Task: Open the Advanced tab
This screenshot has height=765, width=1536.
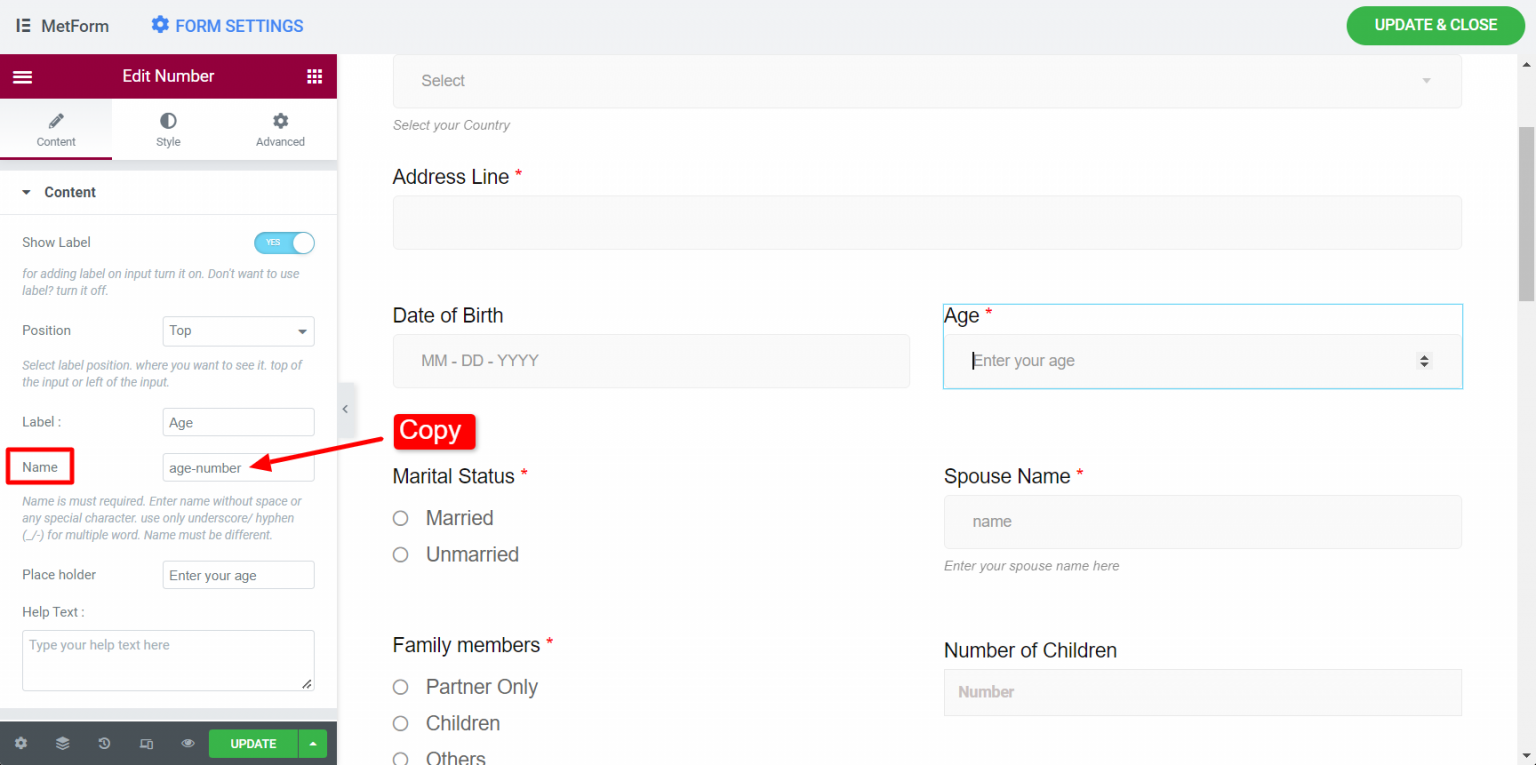Action: tap(279, 129)
